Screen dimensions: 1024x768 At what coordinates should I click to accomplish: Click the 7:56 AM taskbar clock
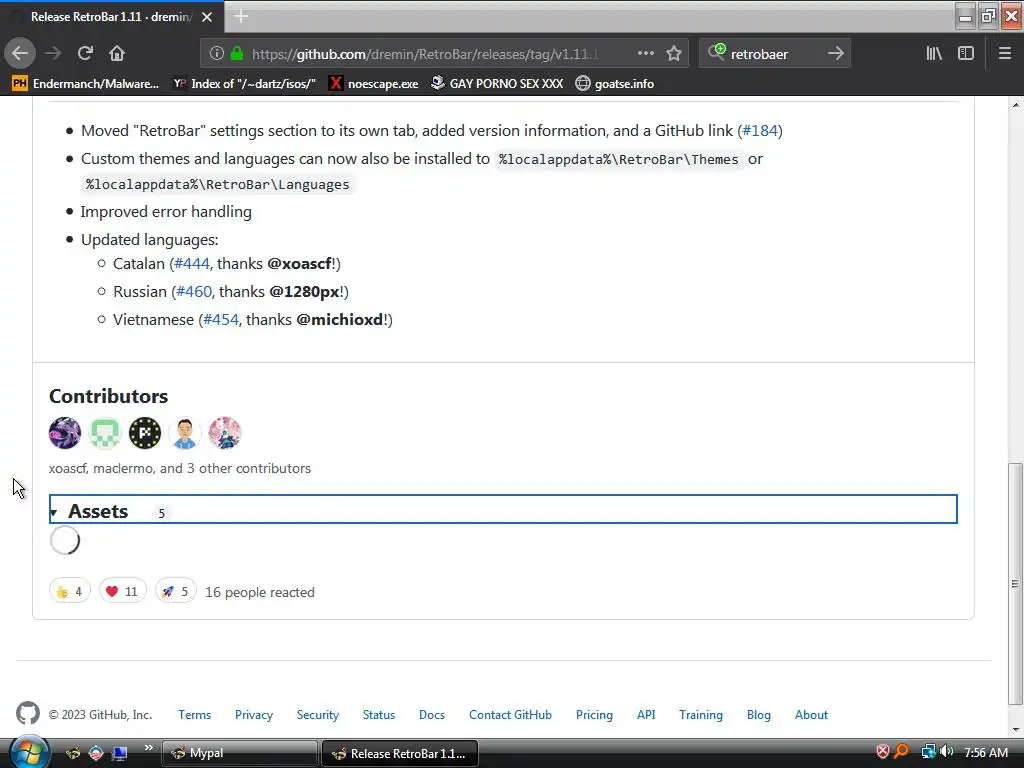click(x=985, y=752)
